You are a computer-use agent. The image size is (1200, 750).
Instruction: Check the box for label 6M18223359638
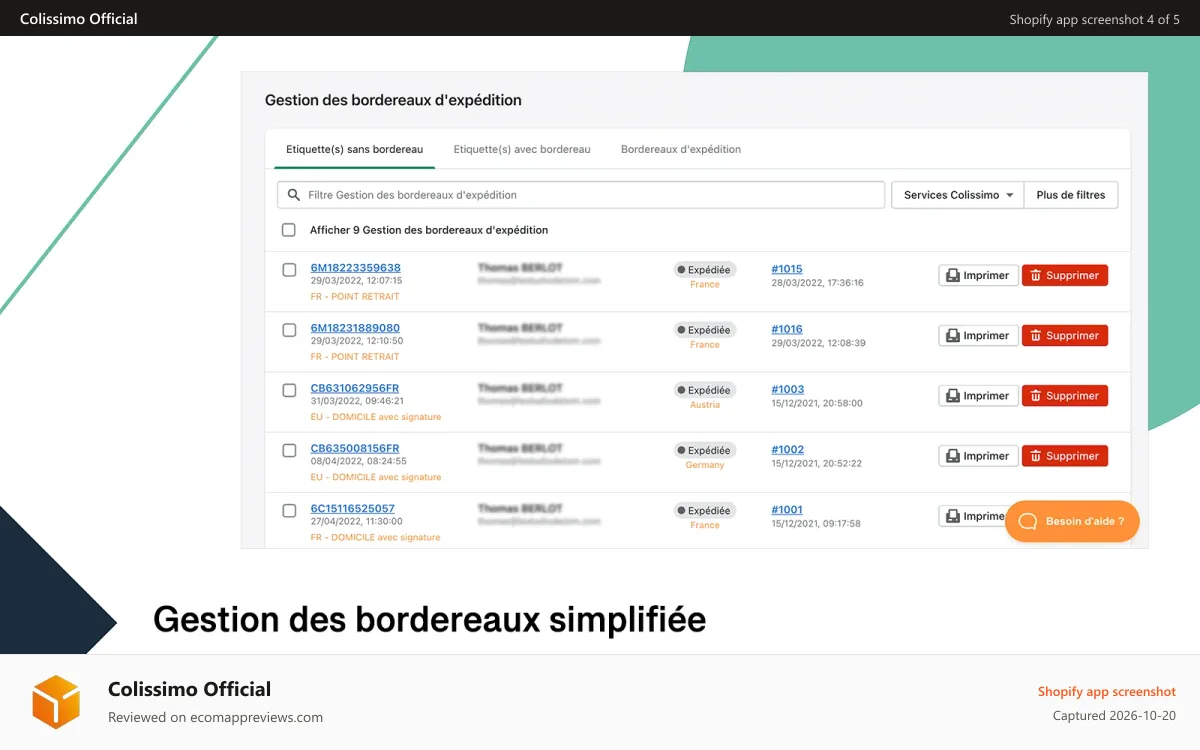289,270
